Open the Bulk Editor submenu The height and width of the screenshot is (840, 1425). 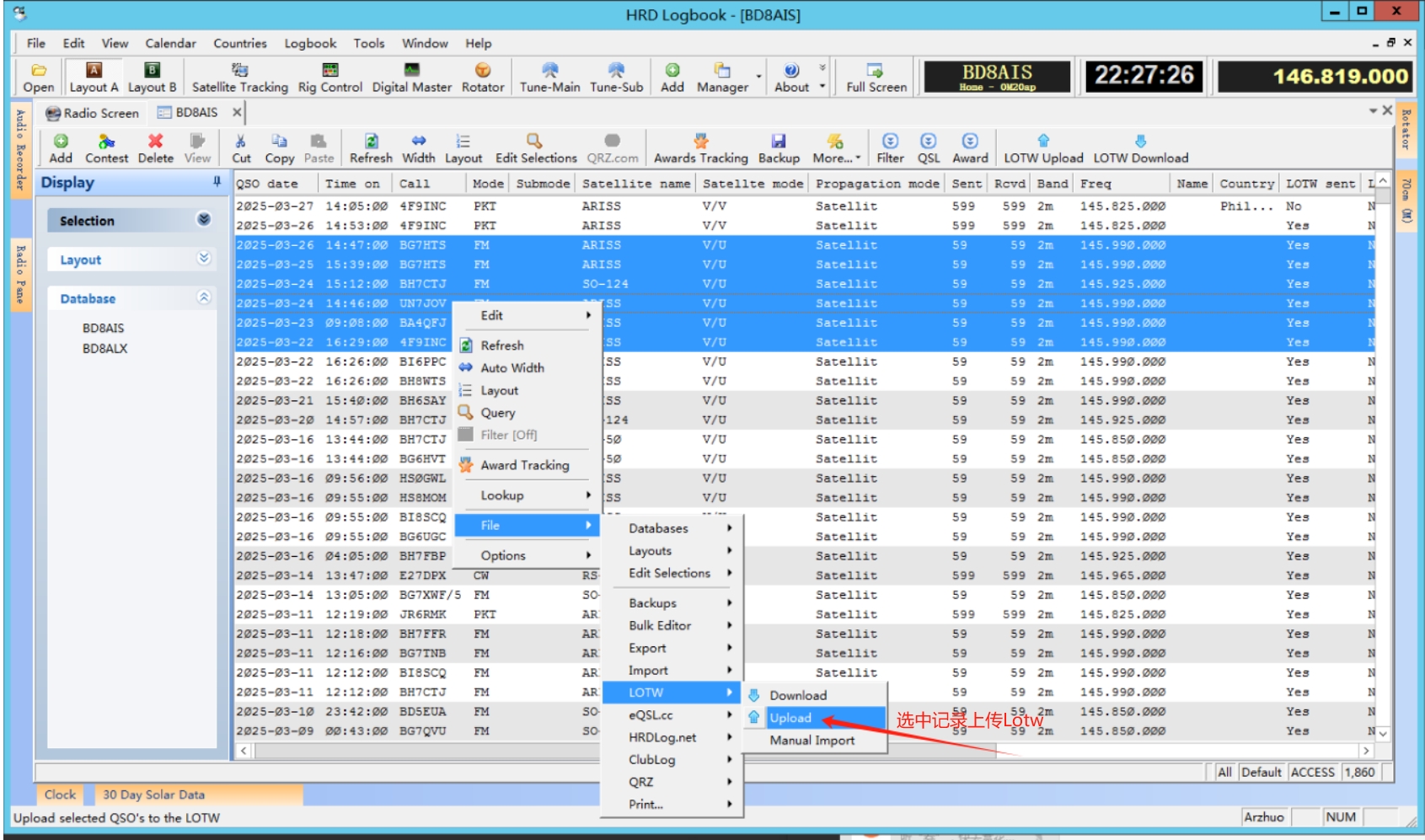672,625
